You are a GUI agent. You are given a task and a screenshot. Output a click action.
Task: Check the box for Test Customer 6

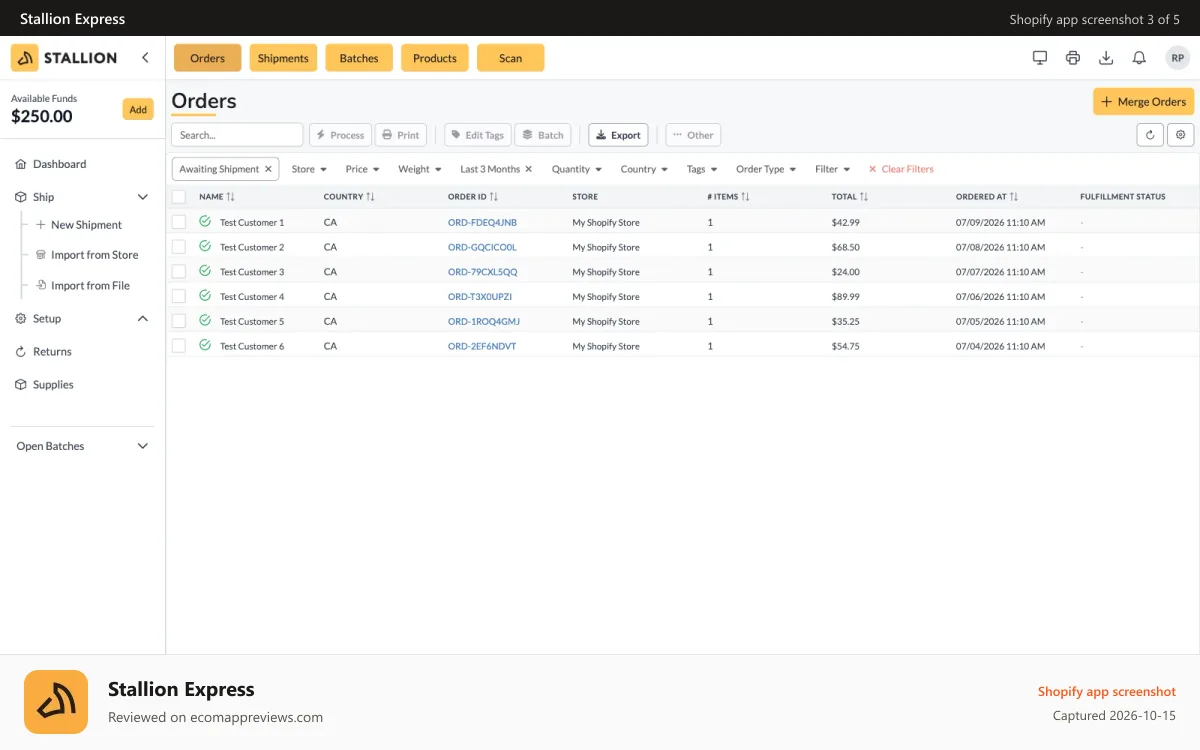pos(179,345)
